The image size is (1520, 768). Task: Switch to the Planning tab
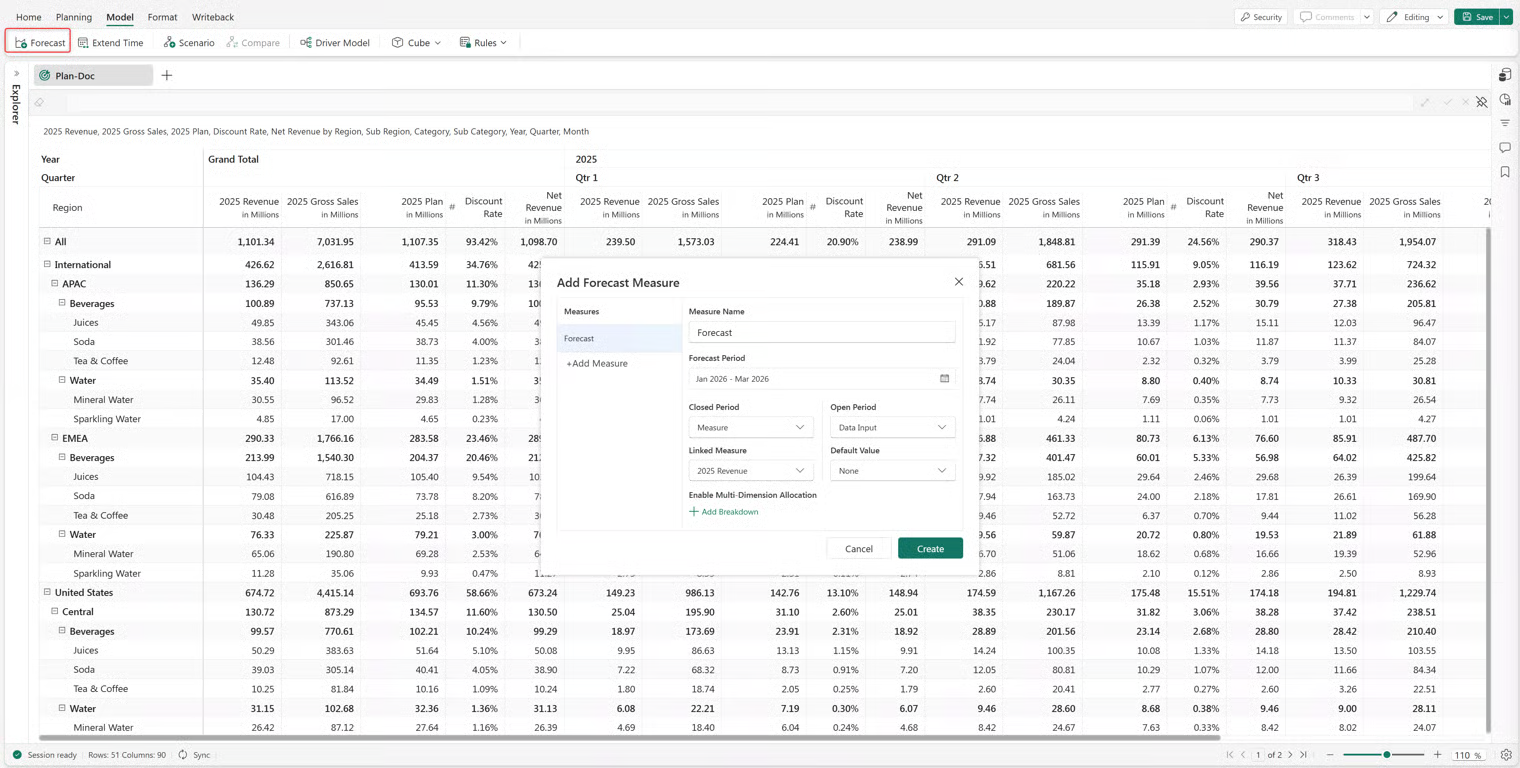tap(74, 17)
